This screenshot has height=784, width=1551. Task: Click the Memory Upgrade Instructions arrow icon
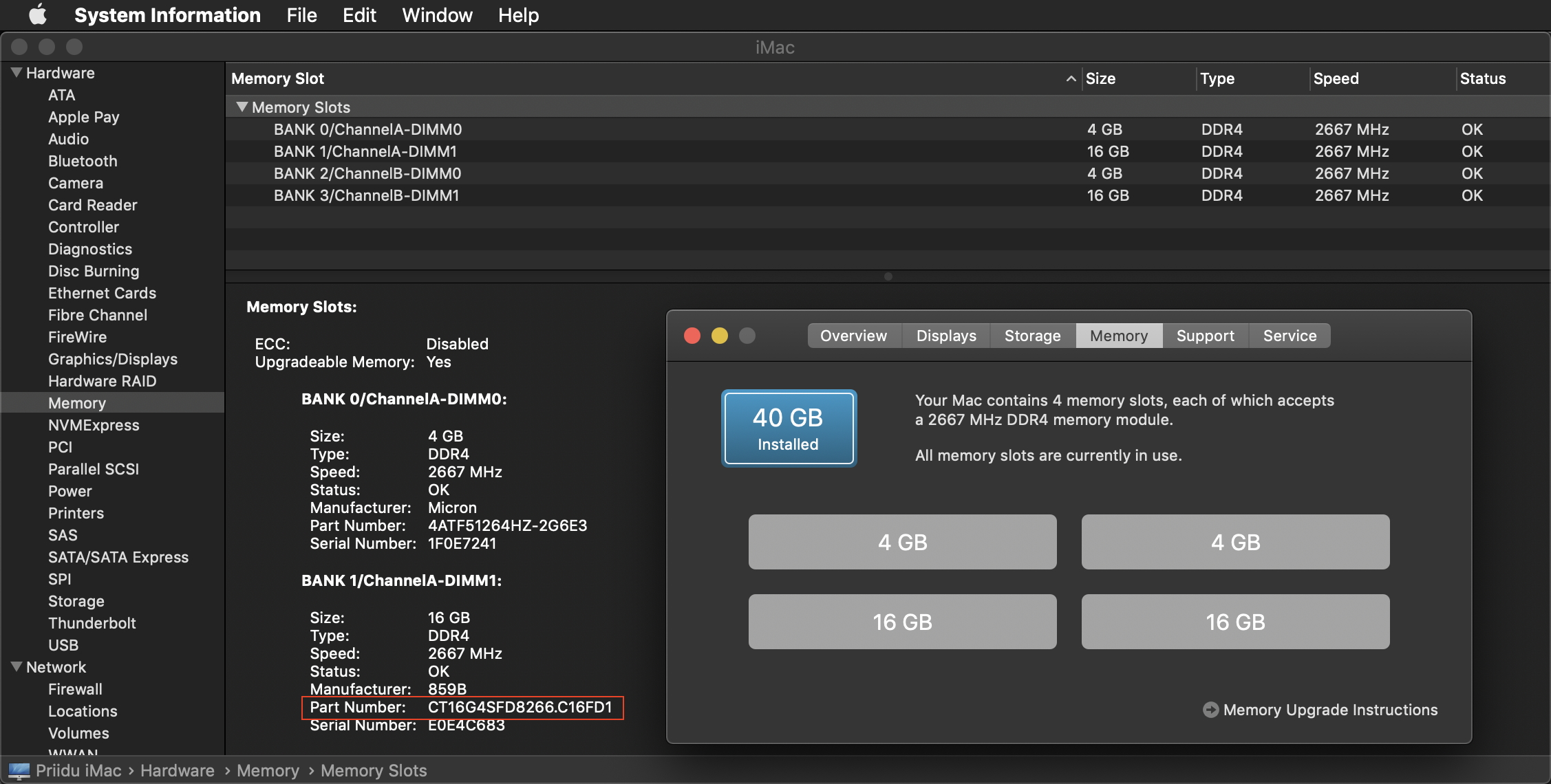[x=1210, y=710]
